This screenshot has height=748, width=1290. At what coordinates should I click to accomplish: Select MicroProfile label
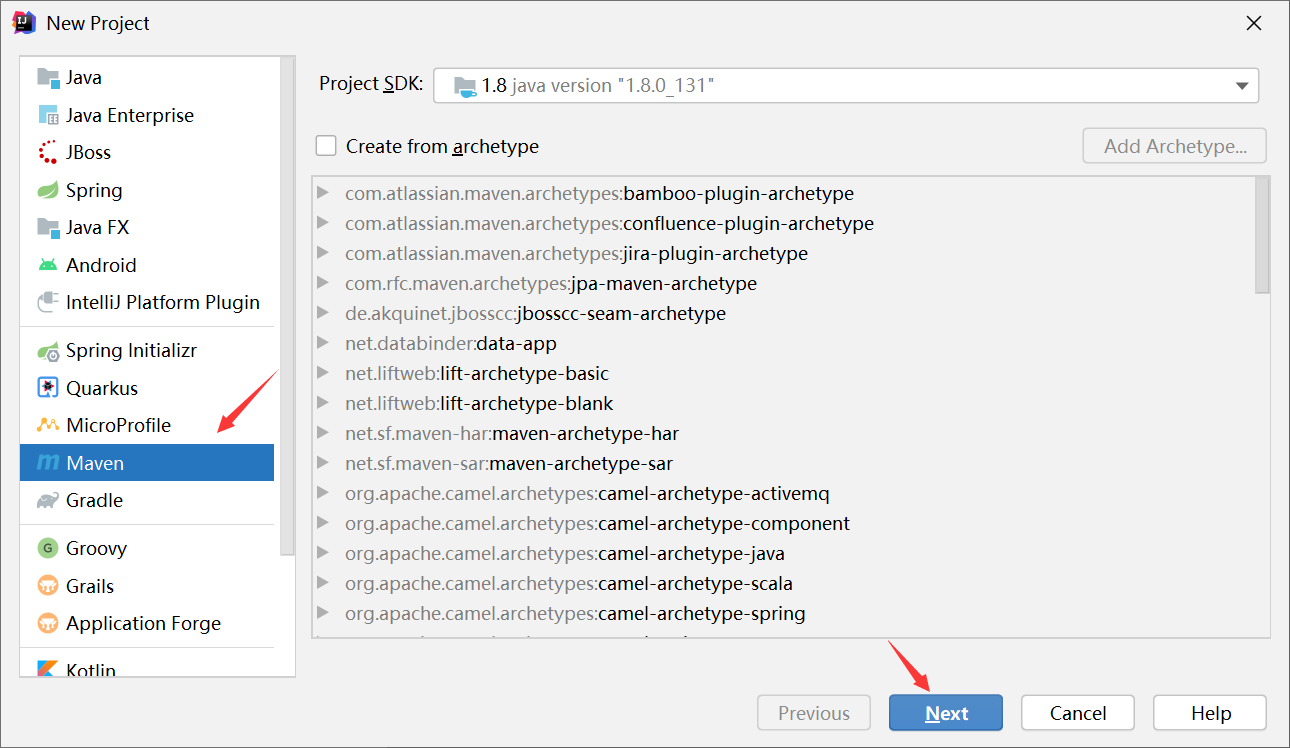(118, 426)
